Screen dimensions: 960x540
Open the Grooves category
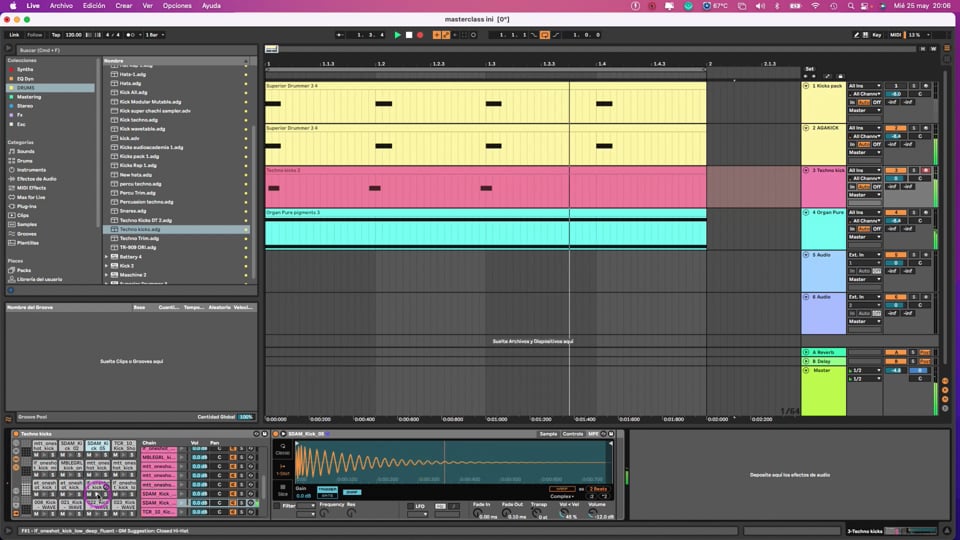point(26,234)
